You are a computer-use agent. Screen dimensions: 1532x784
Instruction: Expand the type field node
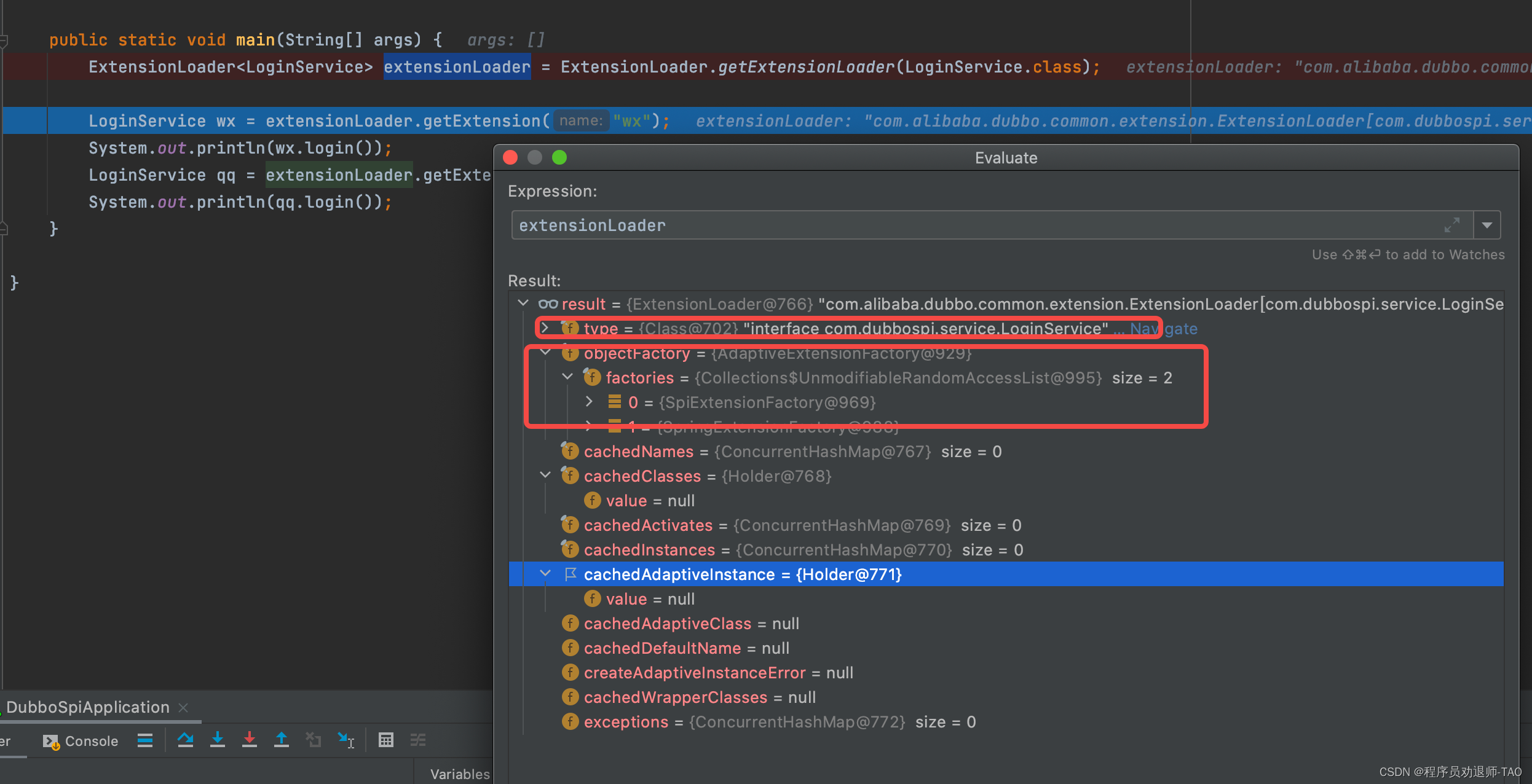click(545, 328)
